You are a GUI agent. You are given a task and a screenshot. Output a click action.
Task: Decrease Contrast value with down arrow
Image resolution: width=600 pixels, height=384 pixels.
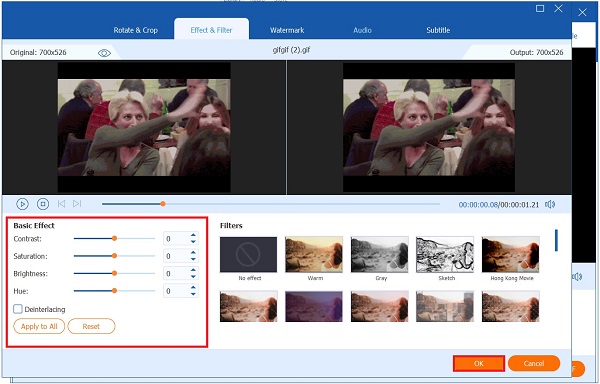point(193,242)
